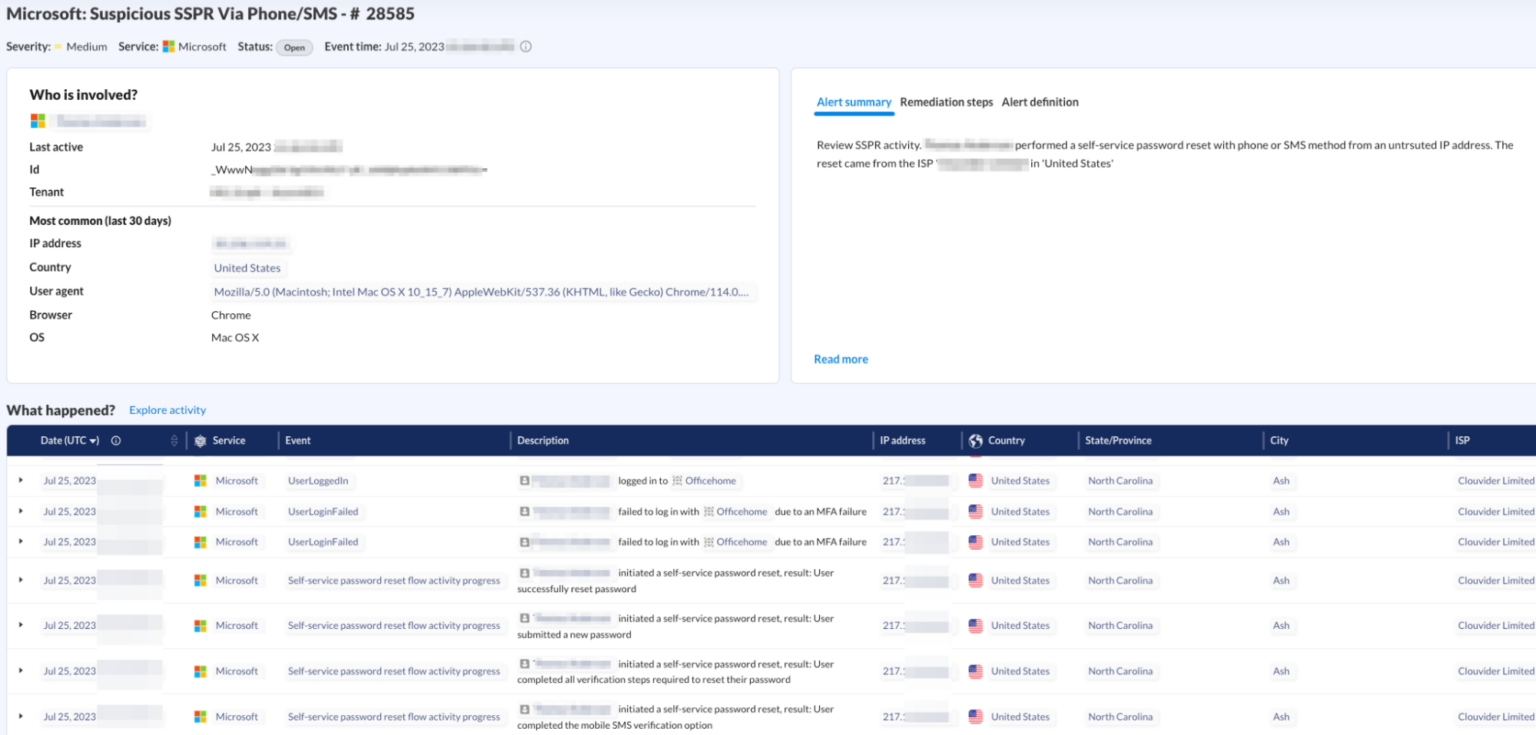Click the Officehome app grid icon in UserLoggedIn row
The width and height of the screenshot is (1536, 735).
(677, 481)
